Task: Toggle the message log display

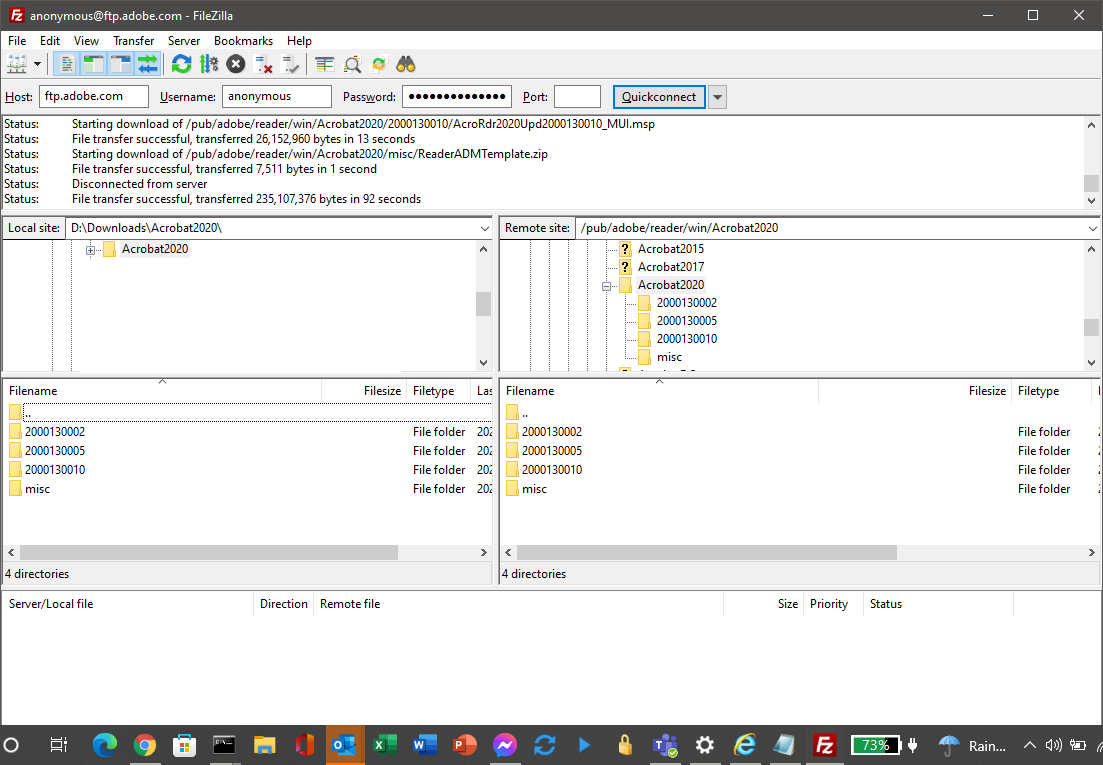Action: click(x=66, y=63)
